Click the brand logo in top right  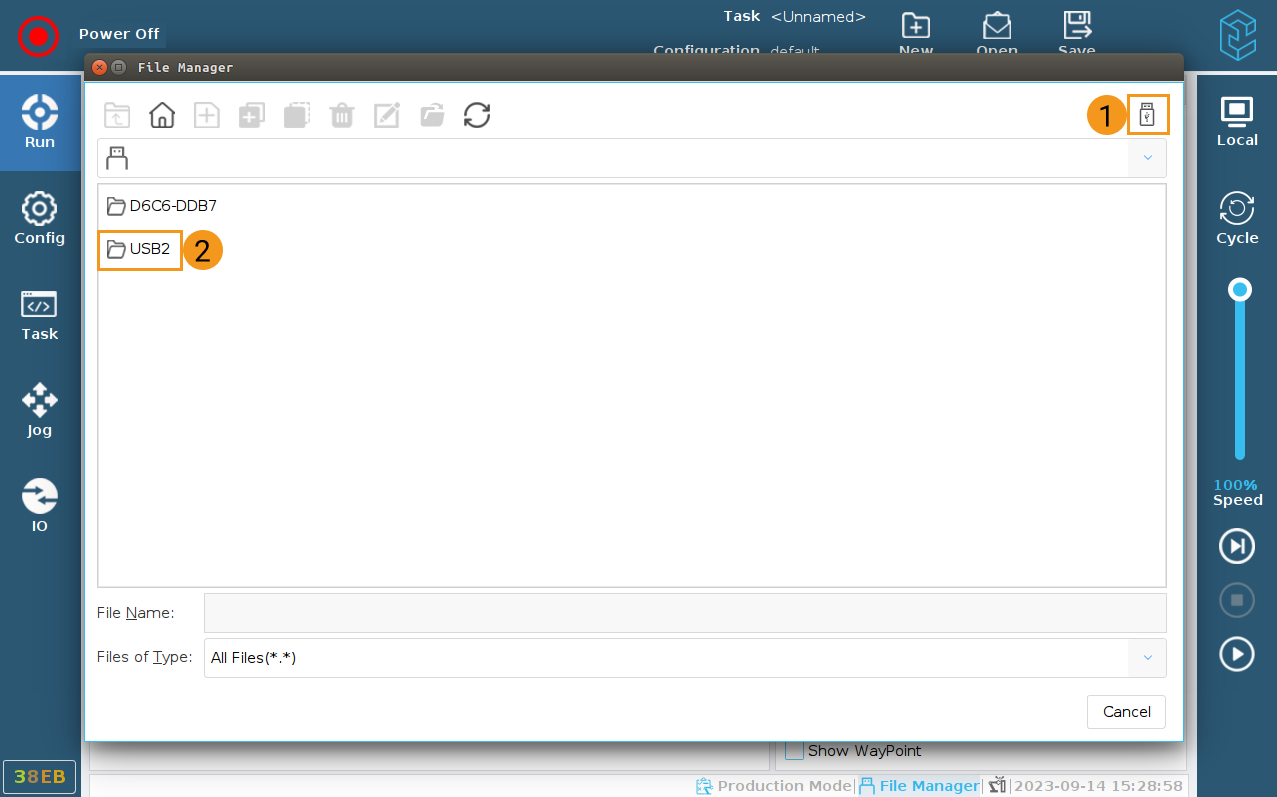(x=1237, y=35)
